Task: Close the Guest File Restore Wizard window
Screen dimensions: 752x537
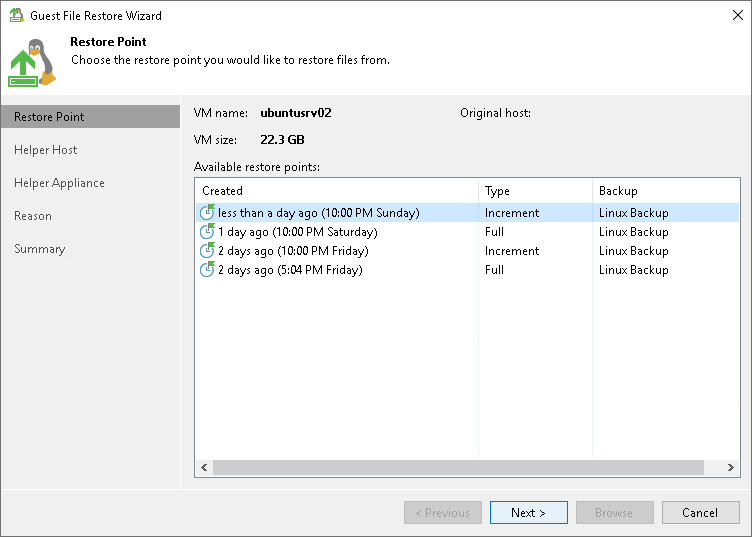Action: click(x=738, y=15)
